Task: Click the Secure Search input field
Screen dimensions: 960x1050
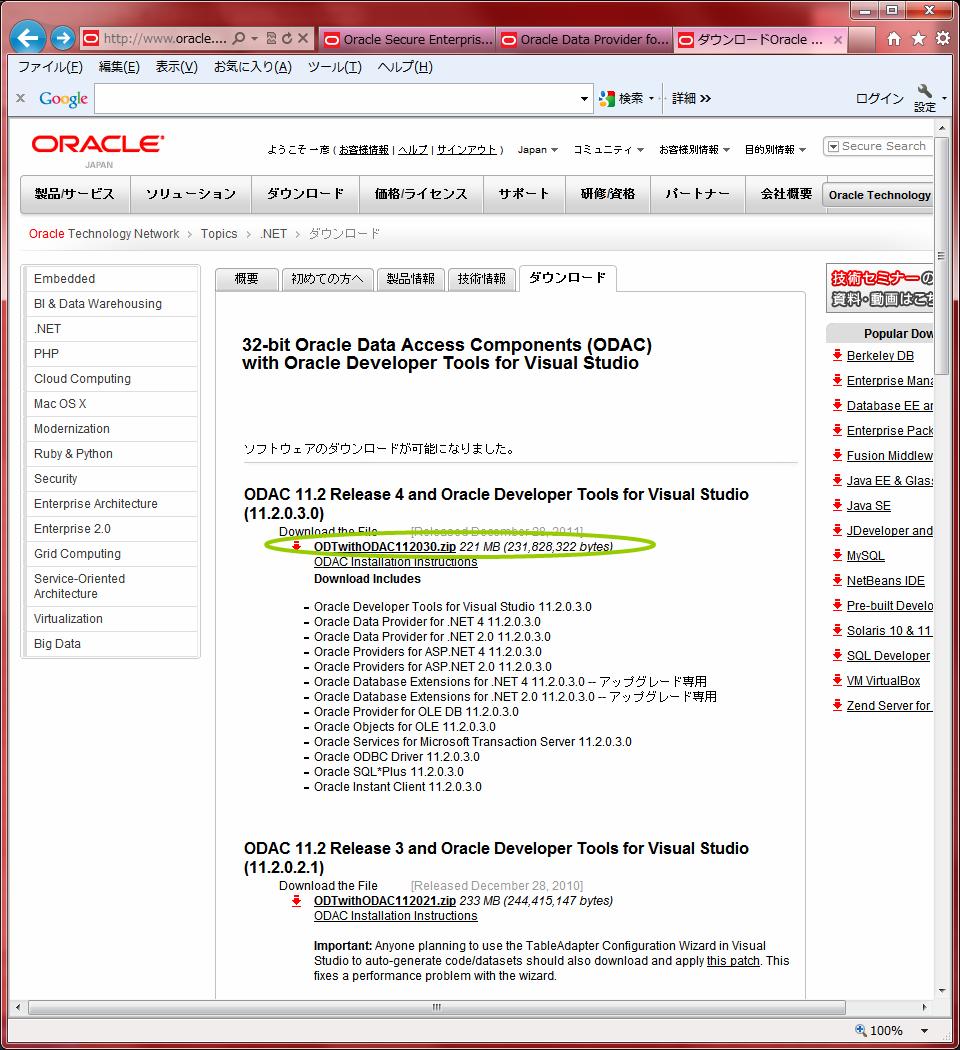Action: coord(883,146)
